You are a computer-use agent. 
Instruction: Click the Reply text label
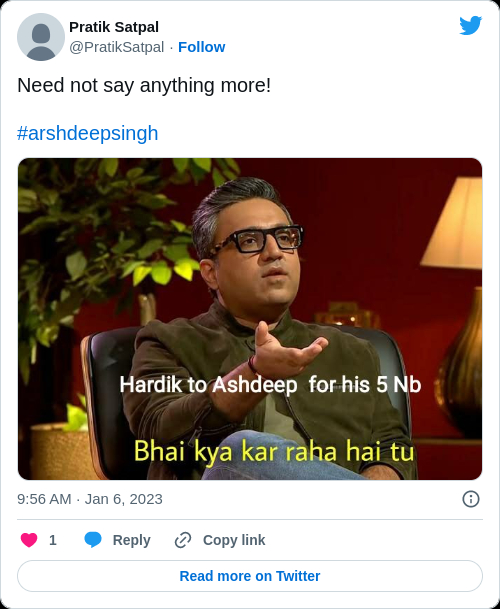pos(131,540)
